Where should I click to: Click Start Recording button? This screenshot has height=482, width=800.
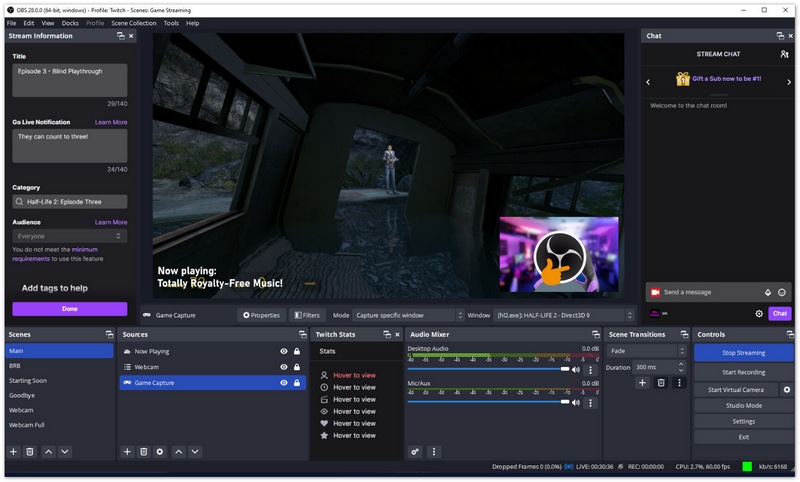point(743,372)
